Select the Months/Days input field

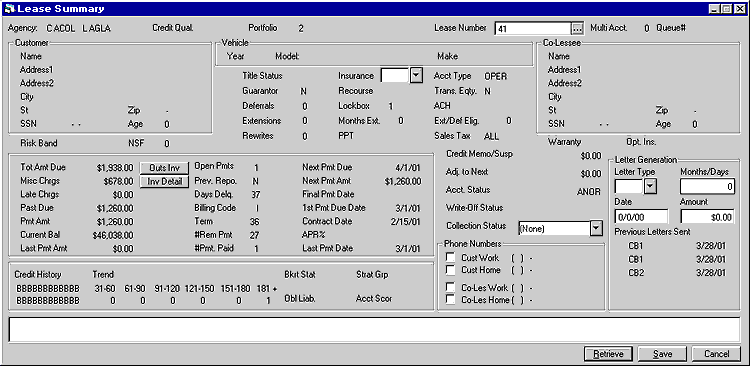click(x=707, y=187)
